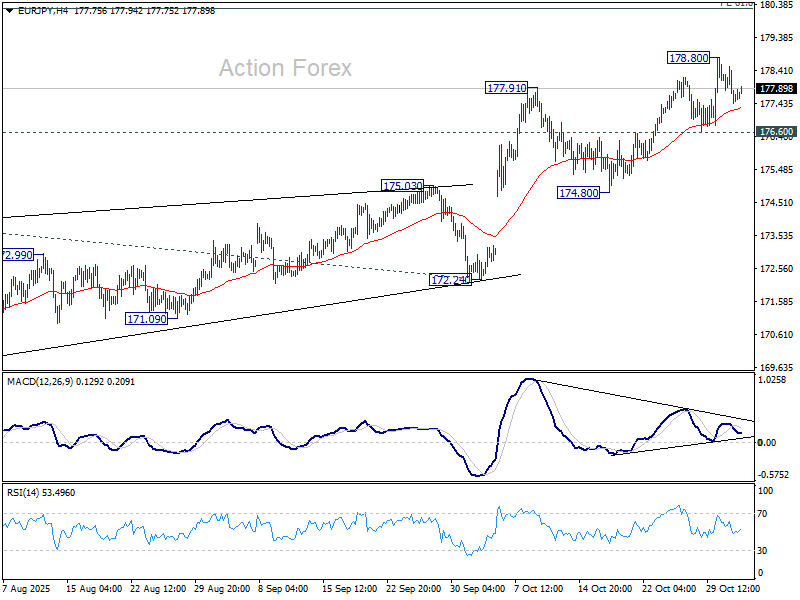Click the 15 Aug 04:00 date label

[94, 588]
